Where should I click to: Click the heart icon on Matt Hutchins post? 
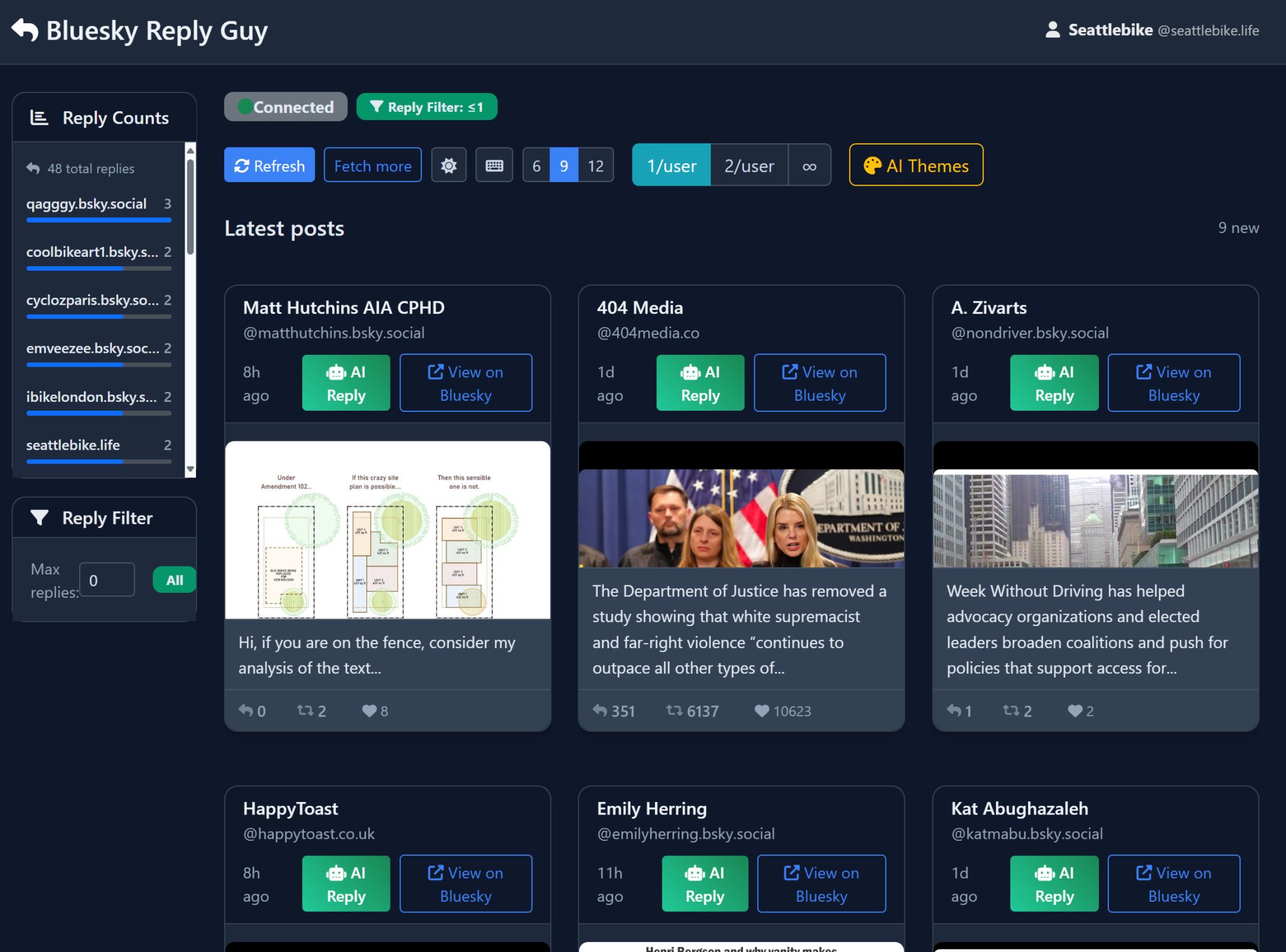pos(369,710)
